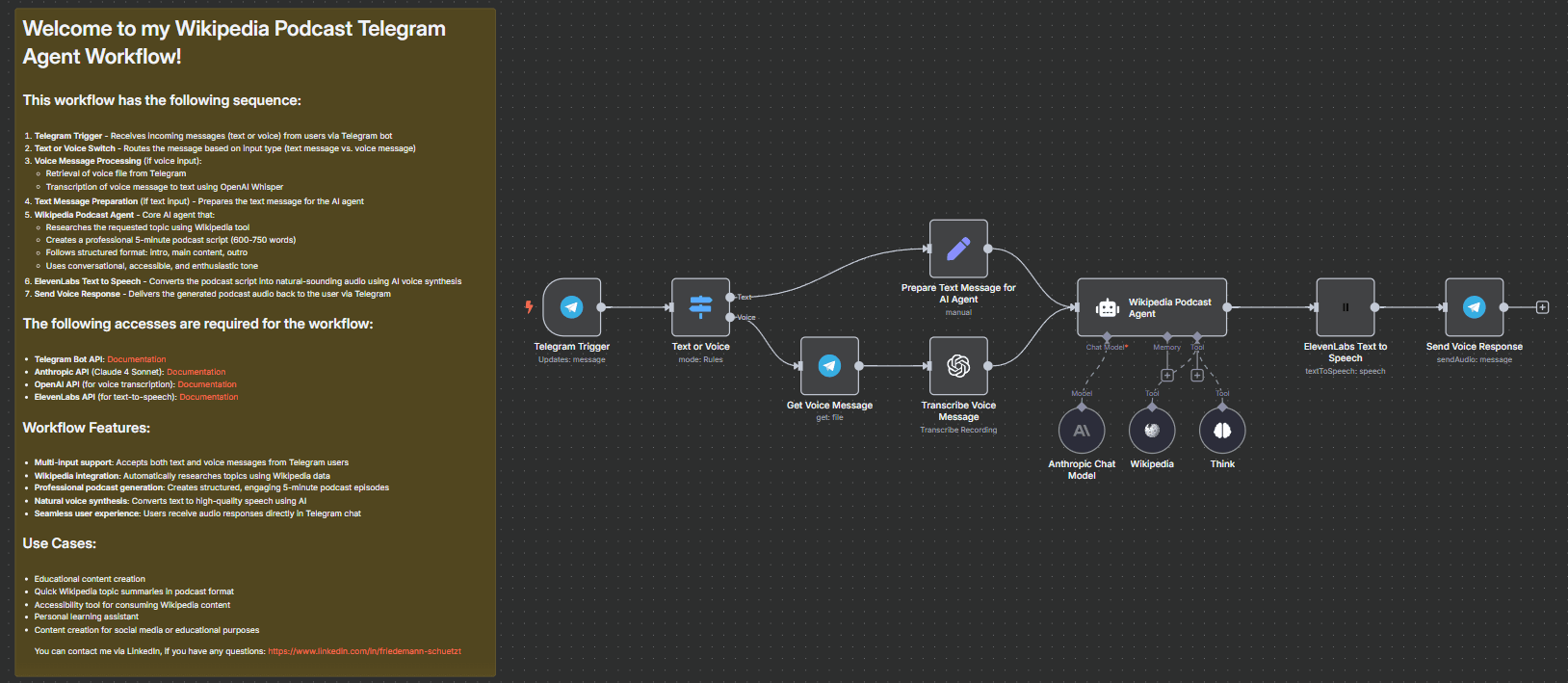Click the 'Text Message Preparation' list step
The image size is (1568, 683).
pyautogui.click(x=199, y=201)
